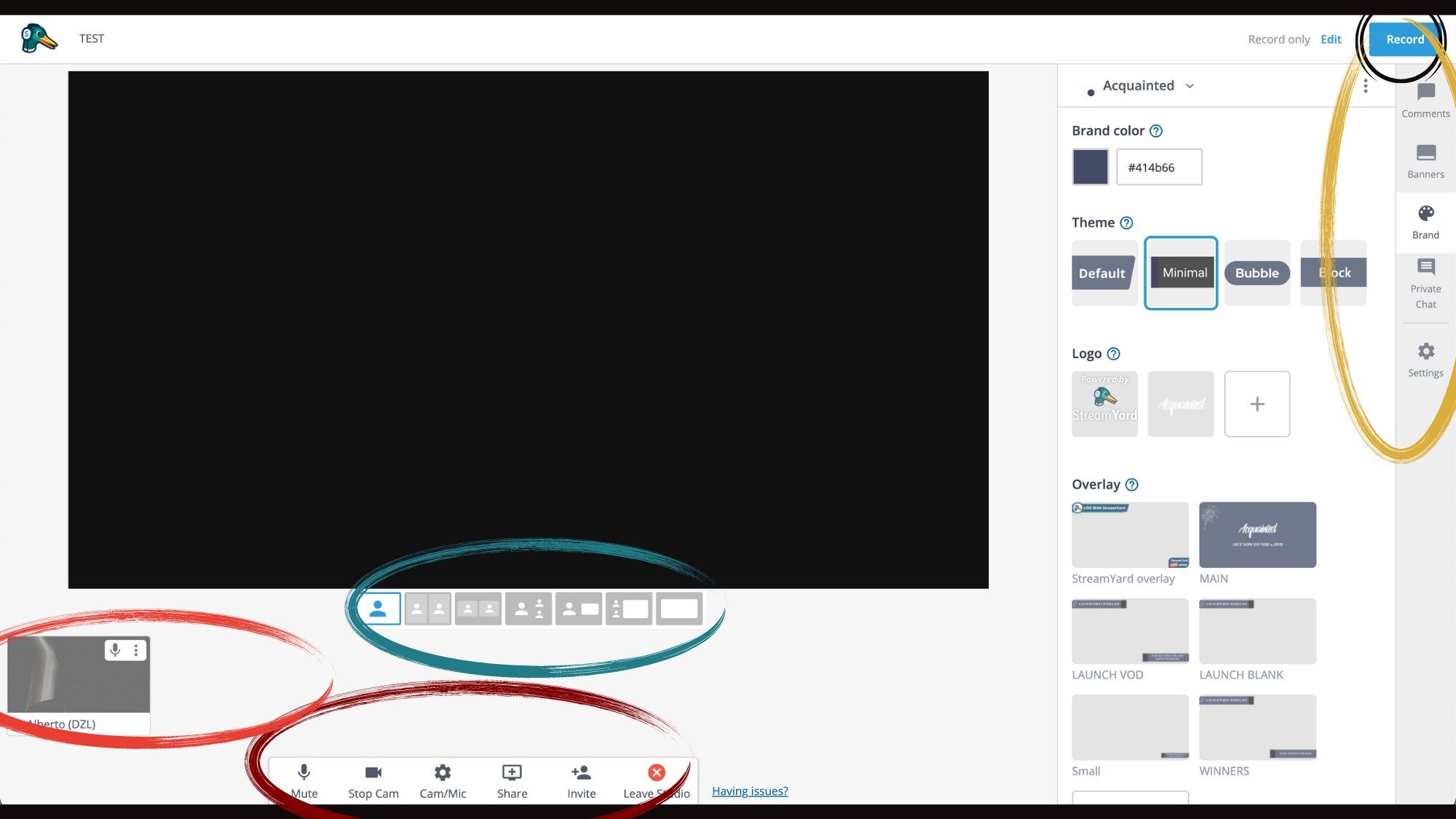
Task: Open the Invite guests icon
Action: coord(581,773)
